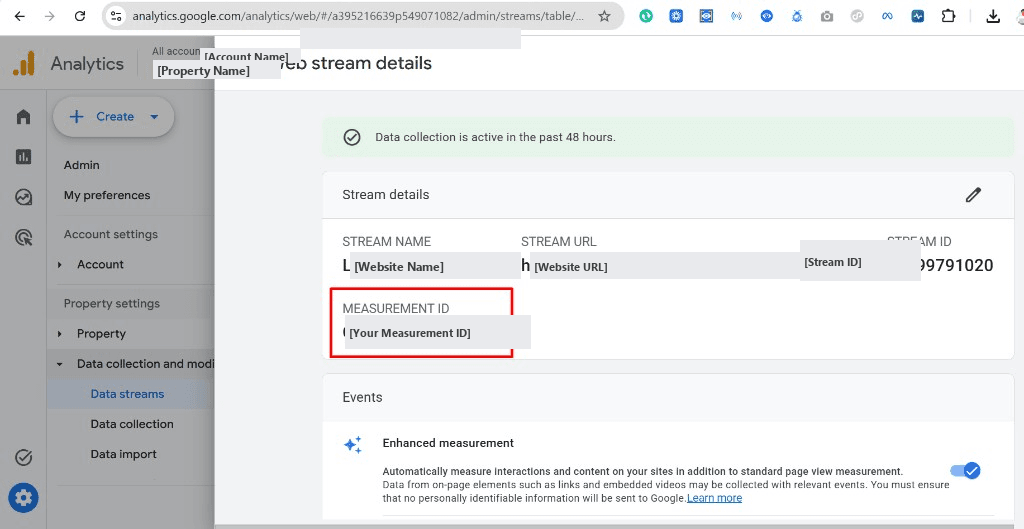
Task: Open browser Downloads icon
Action: click(x=993, y=16)
